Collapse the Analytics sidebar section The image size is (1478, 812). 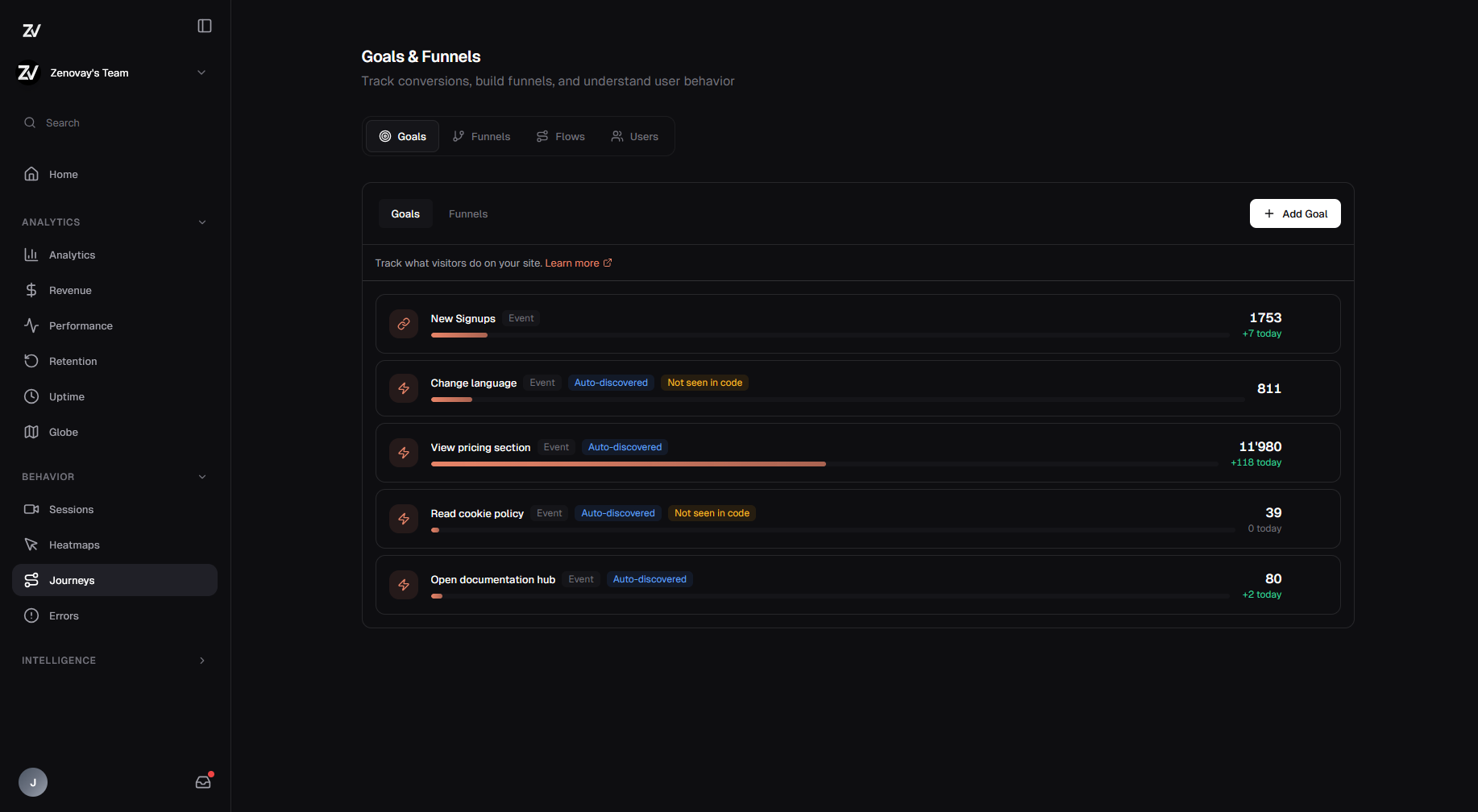[202, 222]
